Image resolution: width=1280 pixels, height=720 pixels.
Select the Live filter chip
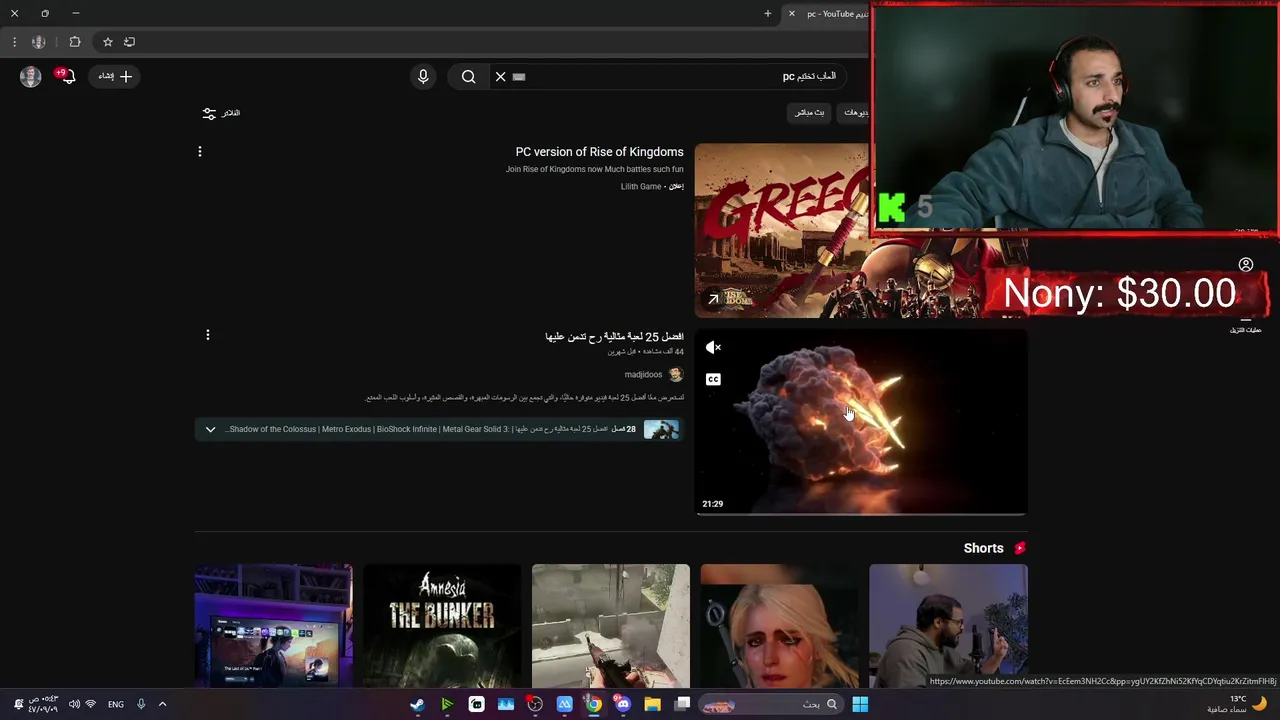[x=810, y=112]
